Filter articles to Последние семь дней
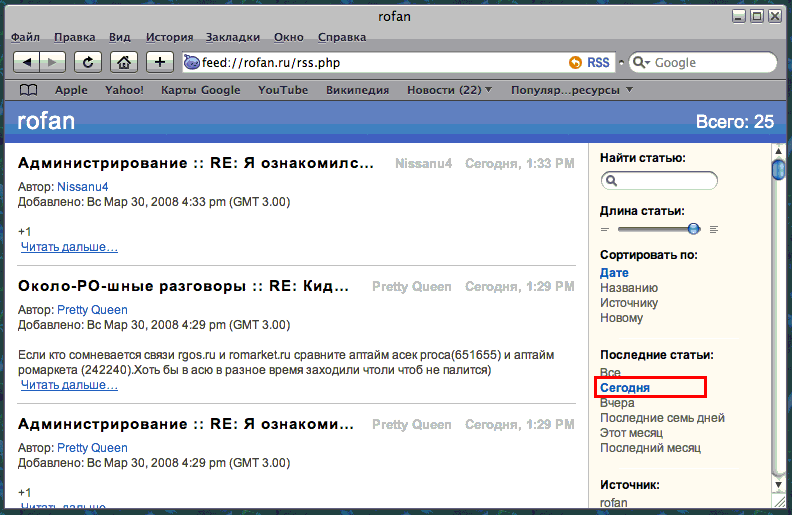Viewport: 792px width, 515px height. pyautogui.click(x=662, y=418)
